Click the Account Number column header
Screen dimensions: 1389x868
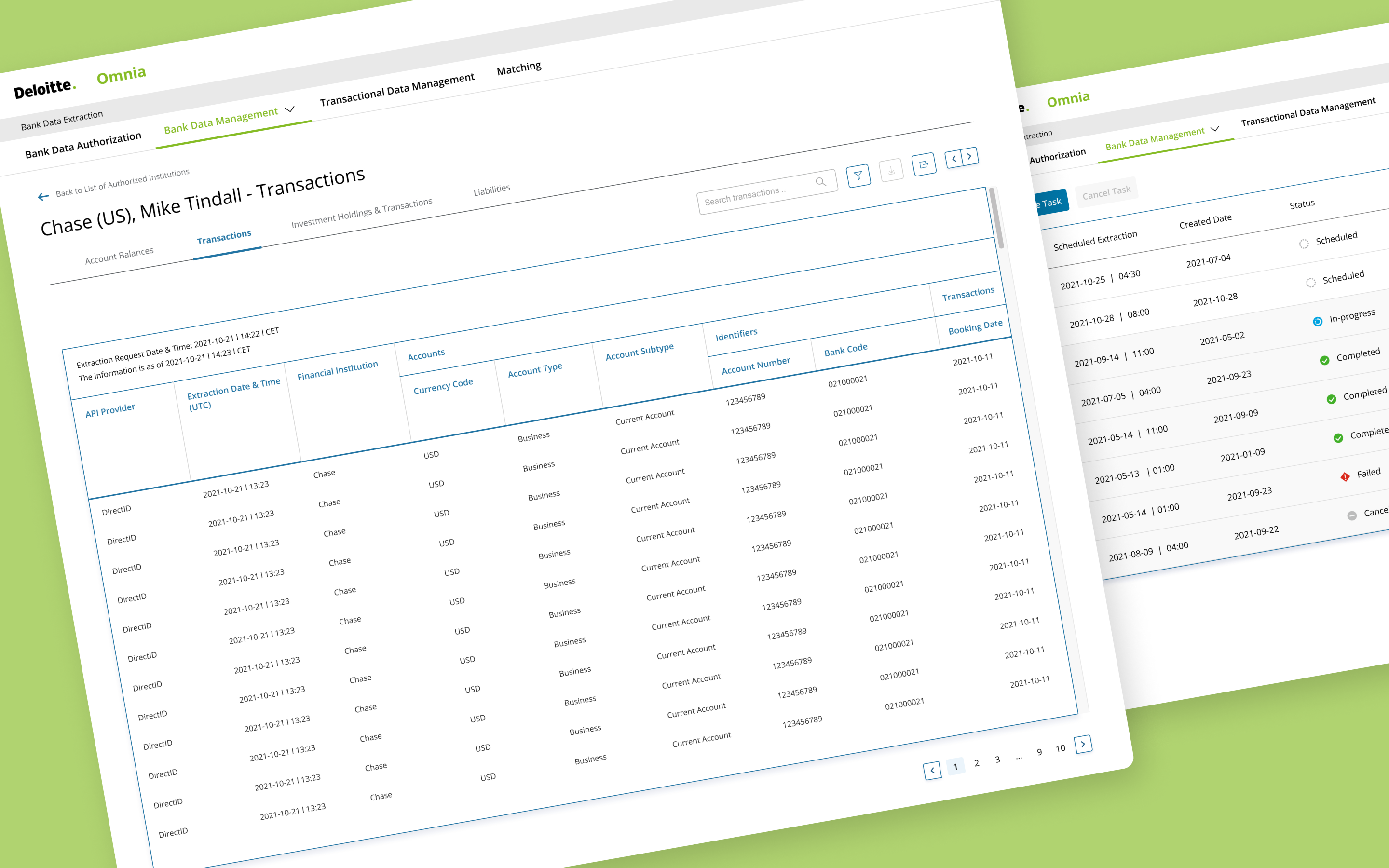(x=756, y=366)
